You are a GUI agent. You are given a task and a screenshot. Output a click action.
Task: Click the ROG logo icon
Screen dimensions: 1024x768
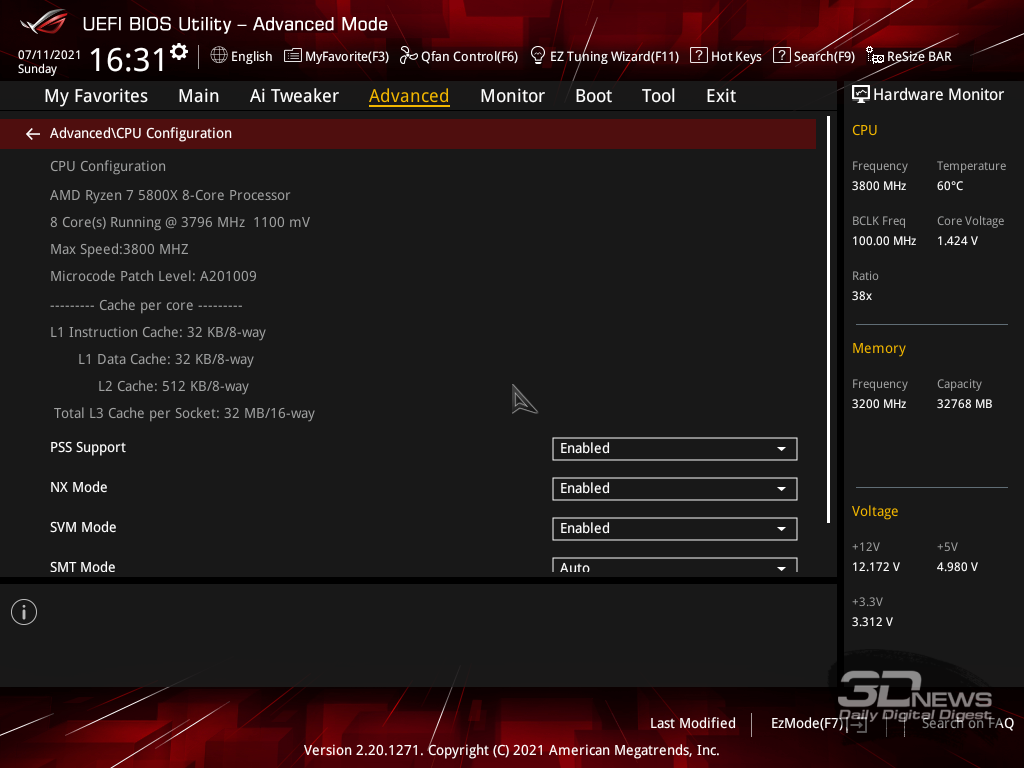tap(44, 22)
